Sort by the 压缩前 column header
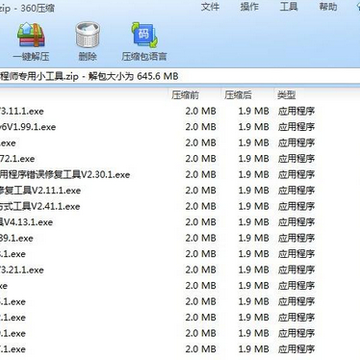 pos(185,96)
